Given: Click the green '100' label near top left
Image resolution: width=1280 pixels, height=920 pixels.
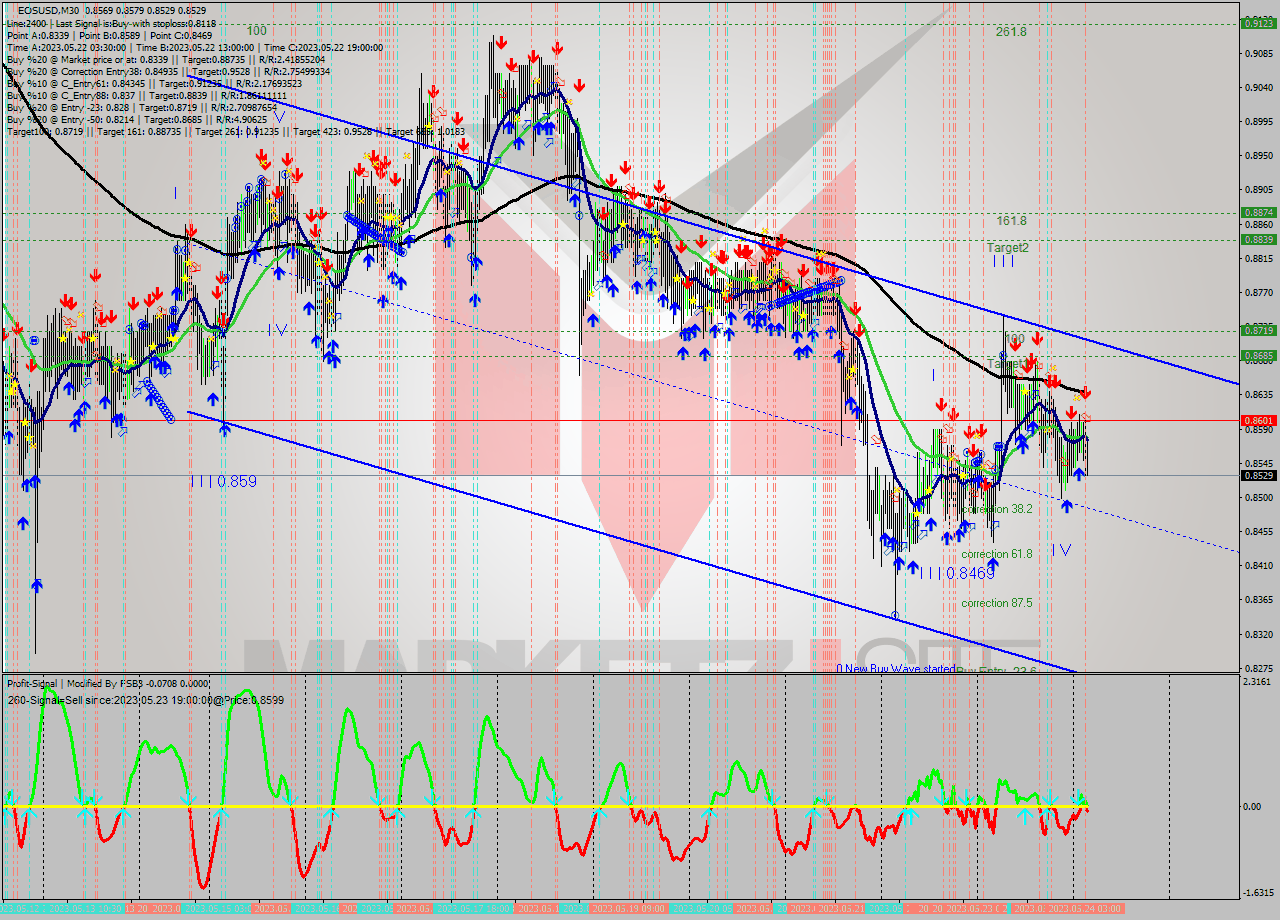Looking at the screenshot, I should click(x=257, y=32).
